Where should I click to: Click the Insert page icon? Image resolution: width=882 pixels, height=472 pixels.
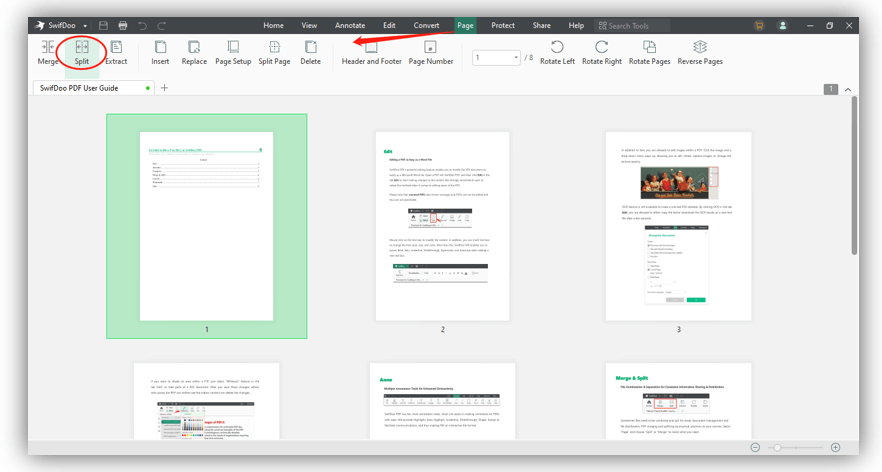(x=160, y=52)
